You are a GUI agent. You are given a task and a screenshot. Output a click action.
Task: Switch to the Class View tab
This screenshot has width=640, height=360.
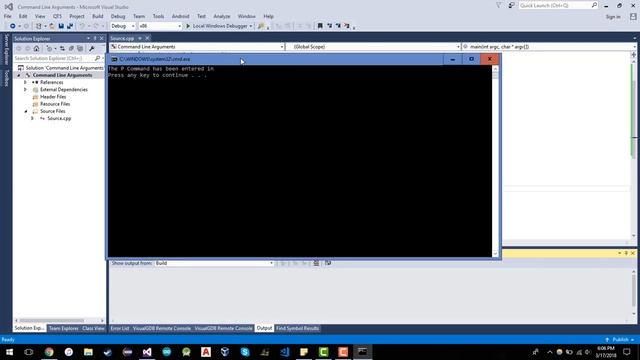(93, 328)
